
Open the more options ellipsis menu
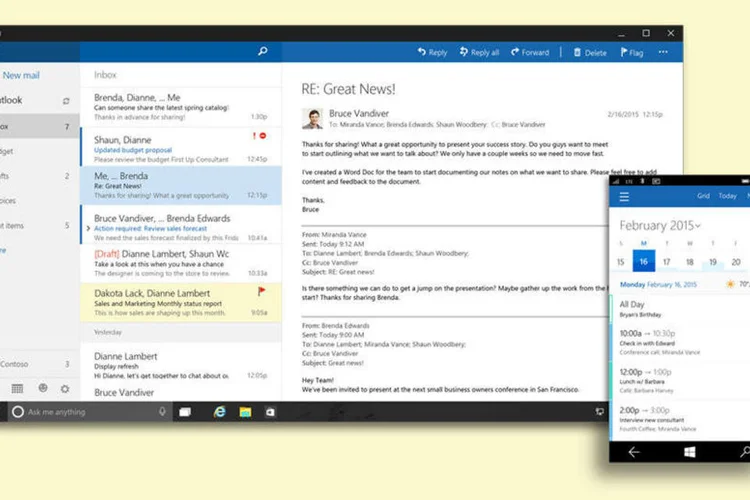coord(663,52)
